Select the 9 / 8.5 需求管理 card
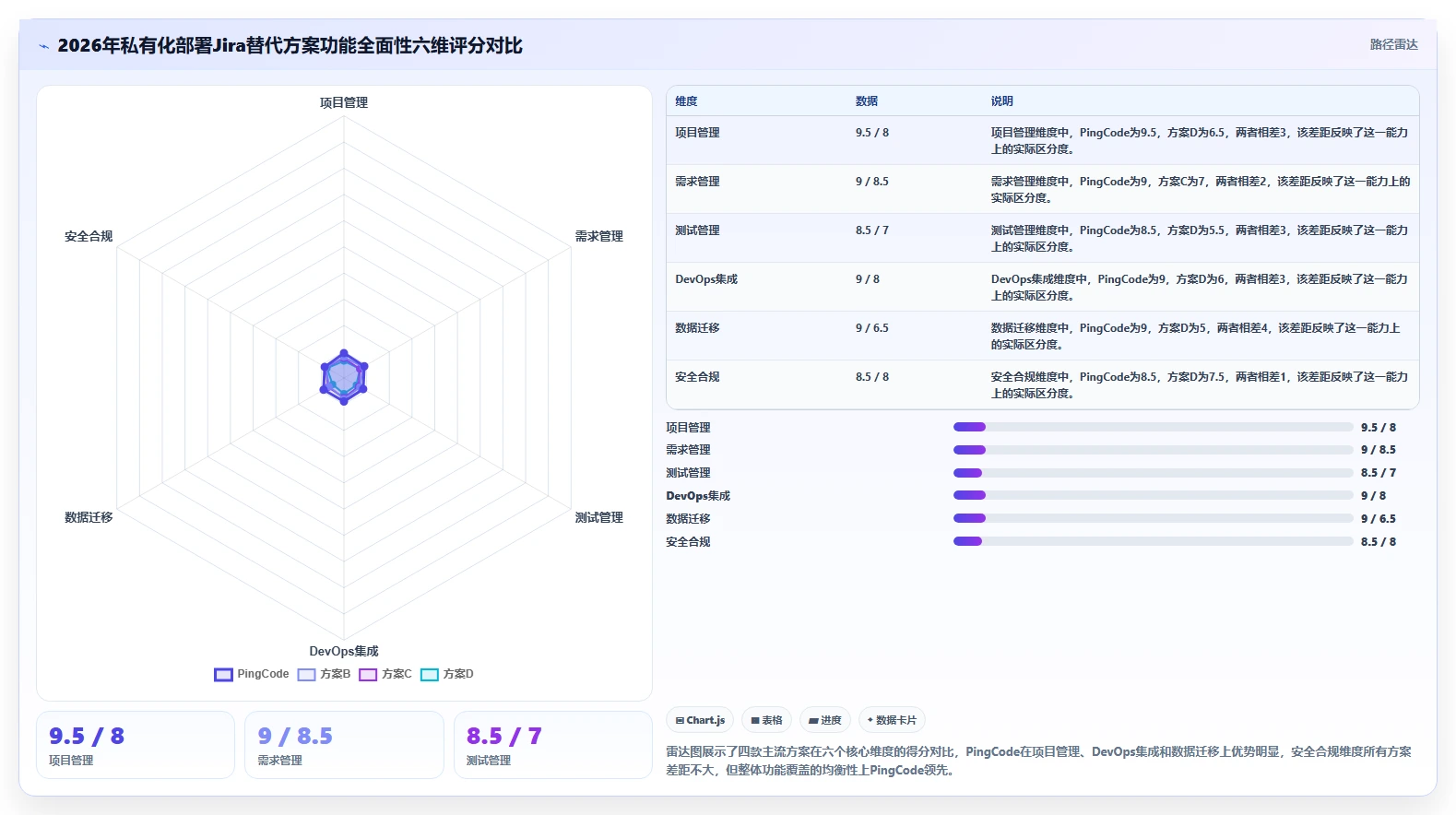1456x815 pixels. pyautogui.click(x=344, y=745)
